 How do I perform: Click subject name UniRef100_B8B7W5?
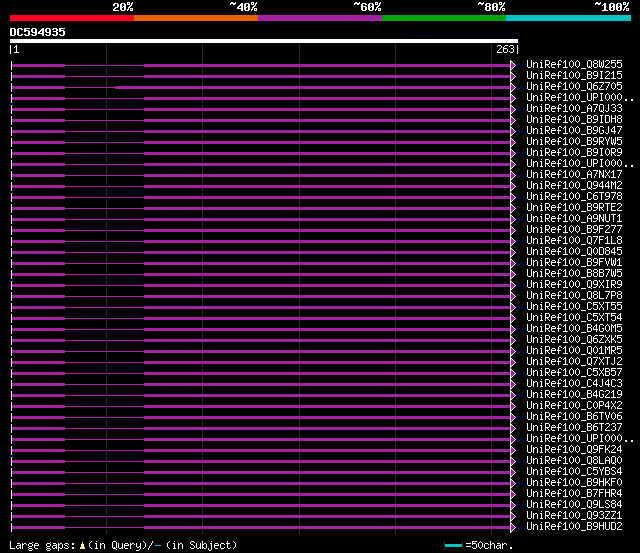tap(574, 274)
